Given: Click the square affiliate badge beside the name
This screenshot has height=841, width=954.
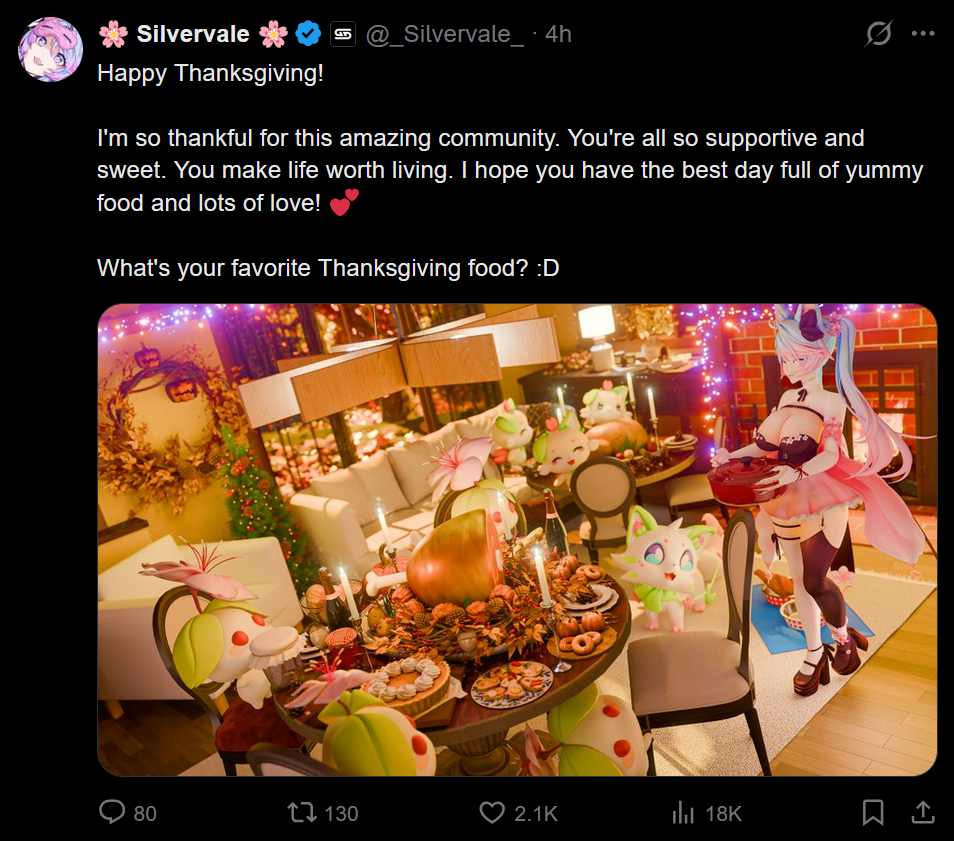Looking at the screenshot, I should pos(342,34).
